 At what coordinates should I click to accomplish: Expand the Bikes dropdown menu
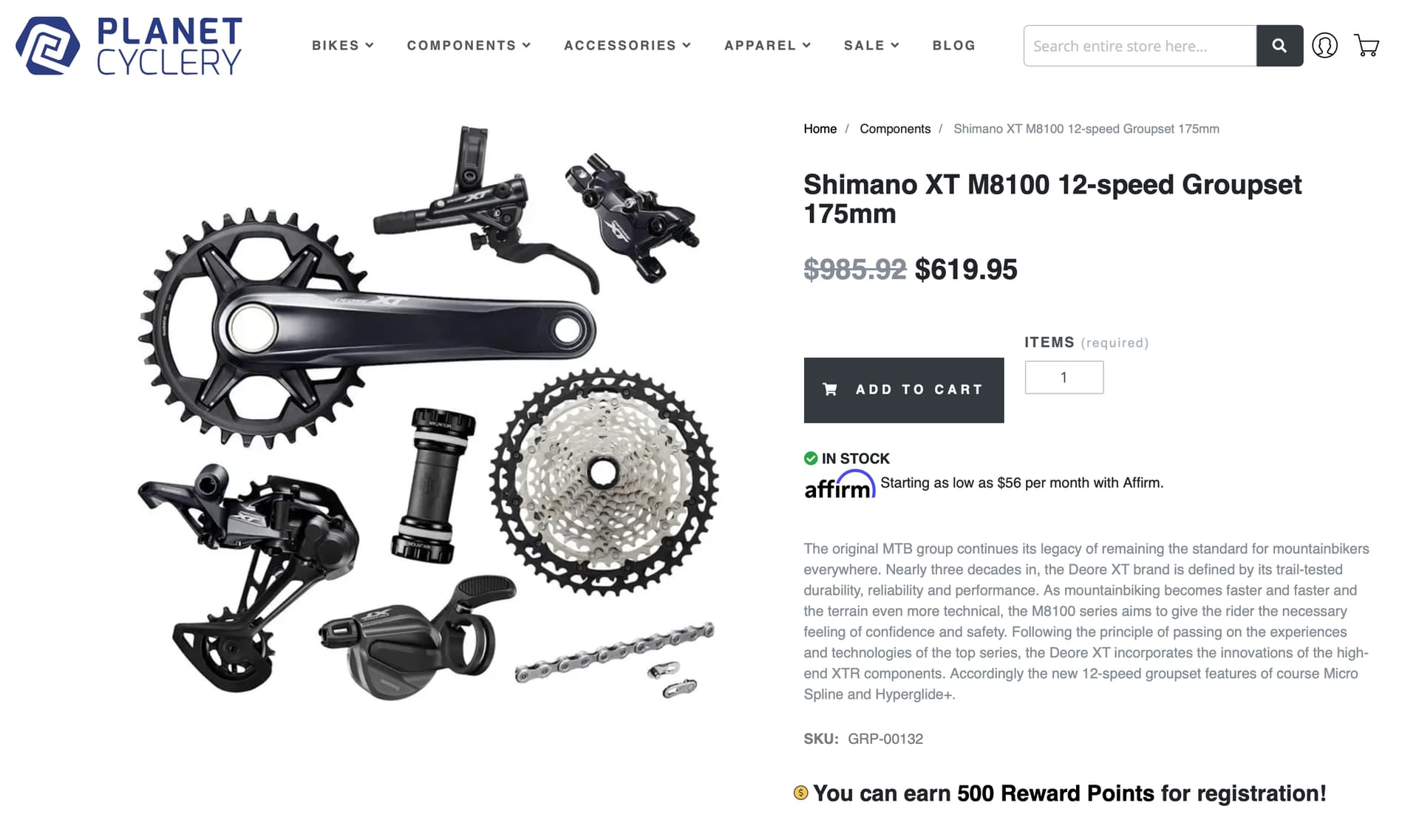click(x=343, y=46)
